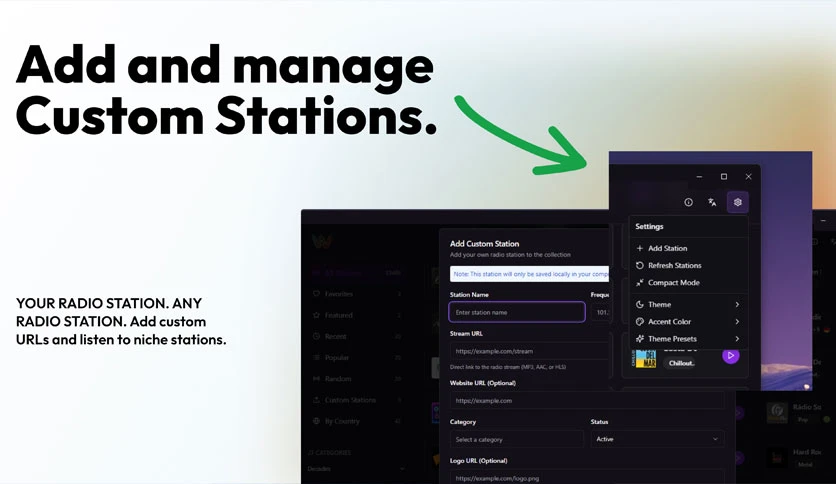Click the Frequency input field

click(x=600, y=312)
